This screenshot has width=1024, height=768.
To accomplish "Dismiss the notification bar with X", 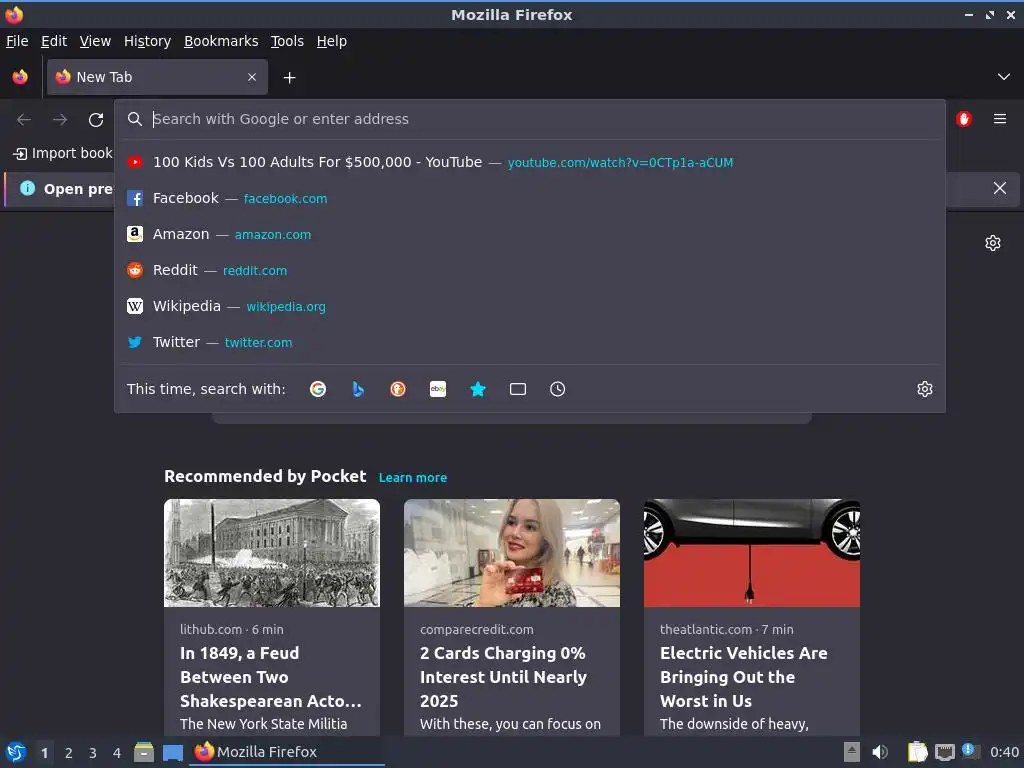I will click(x=1000, y=188).
